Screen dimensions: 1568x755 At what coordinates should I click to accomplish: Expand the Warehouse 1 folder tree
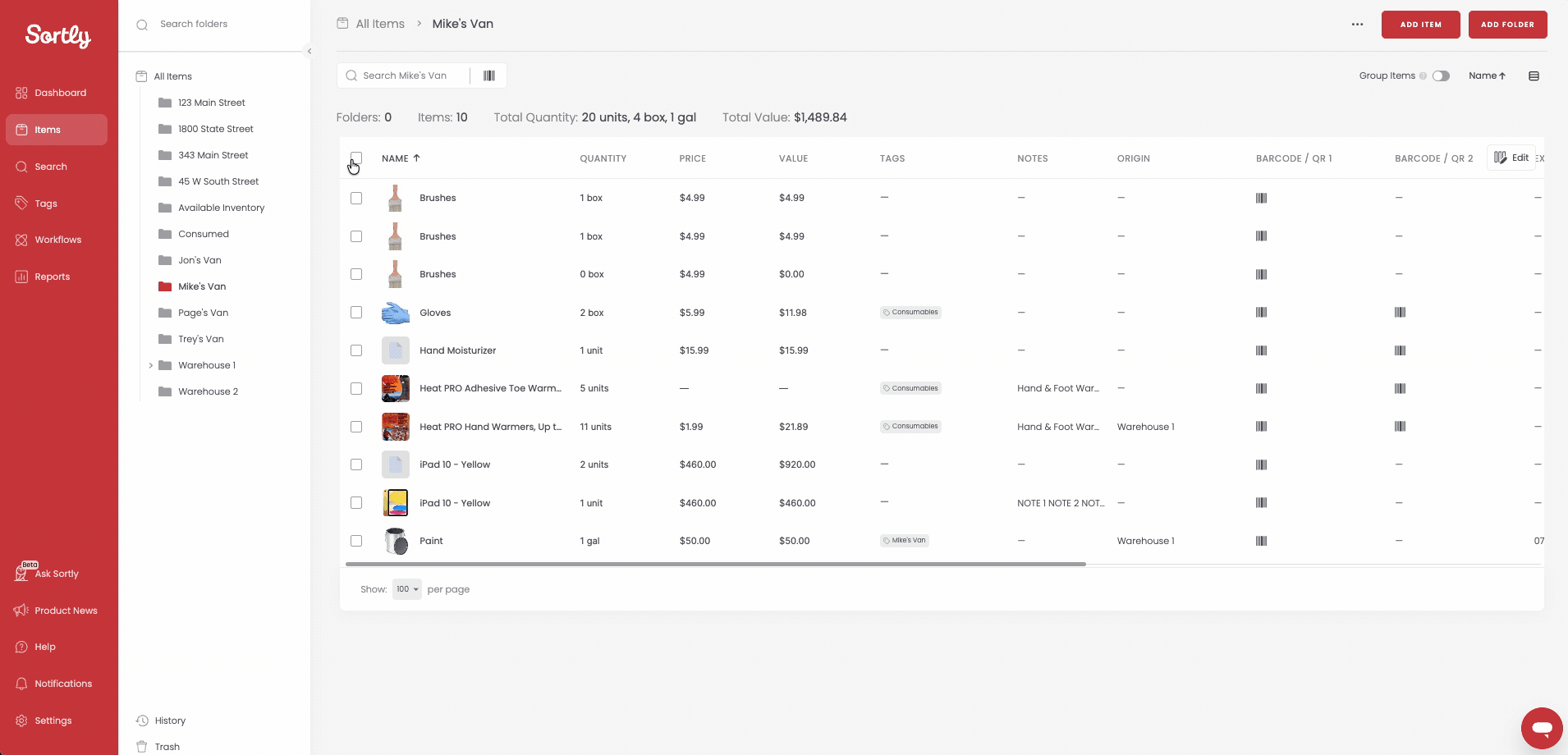coord(150,365)
